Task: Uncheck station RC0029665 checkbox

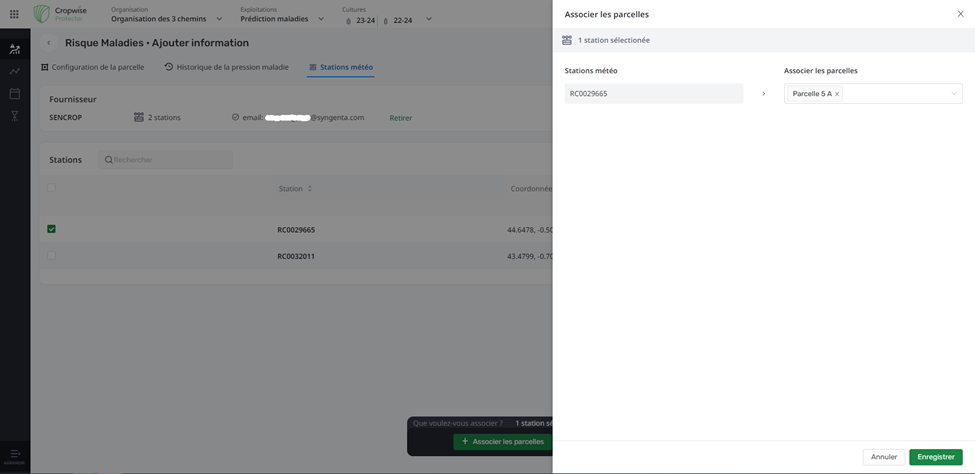Action: coord(52,229)
